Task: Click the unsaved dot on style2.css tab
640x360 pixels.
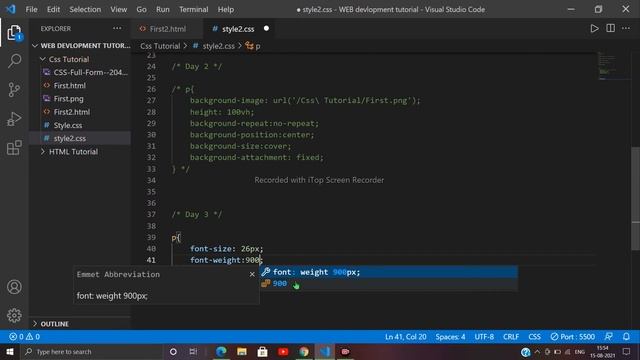Action: 266,29
